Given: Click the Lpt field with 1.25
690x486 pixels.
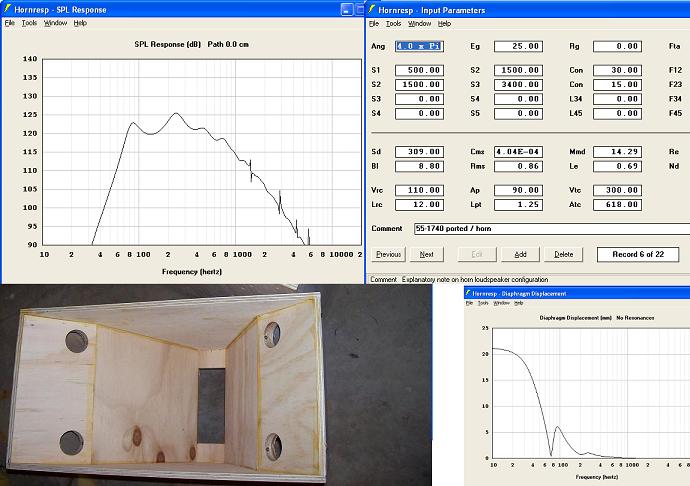Looking at the screenshot, I should [518, 205].
